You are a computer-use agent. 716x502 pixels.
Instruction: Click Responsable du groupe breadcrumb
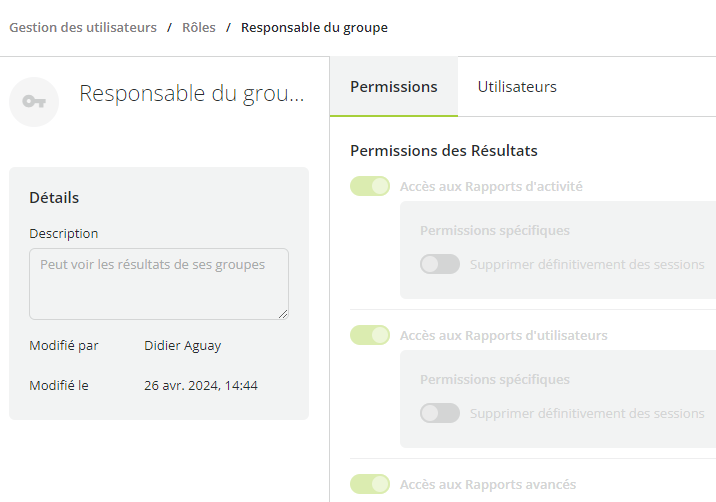(314, 27)
